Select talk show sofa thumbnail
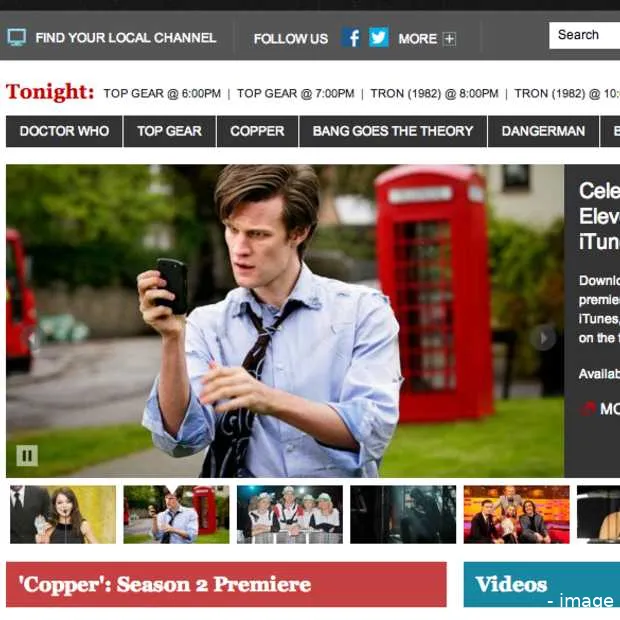This screenshot has height=620, width=620. [x=516, y=514]
